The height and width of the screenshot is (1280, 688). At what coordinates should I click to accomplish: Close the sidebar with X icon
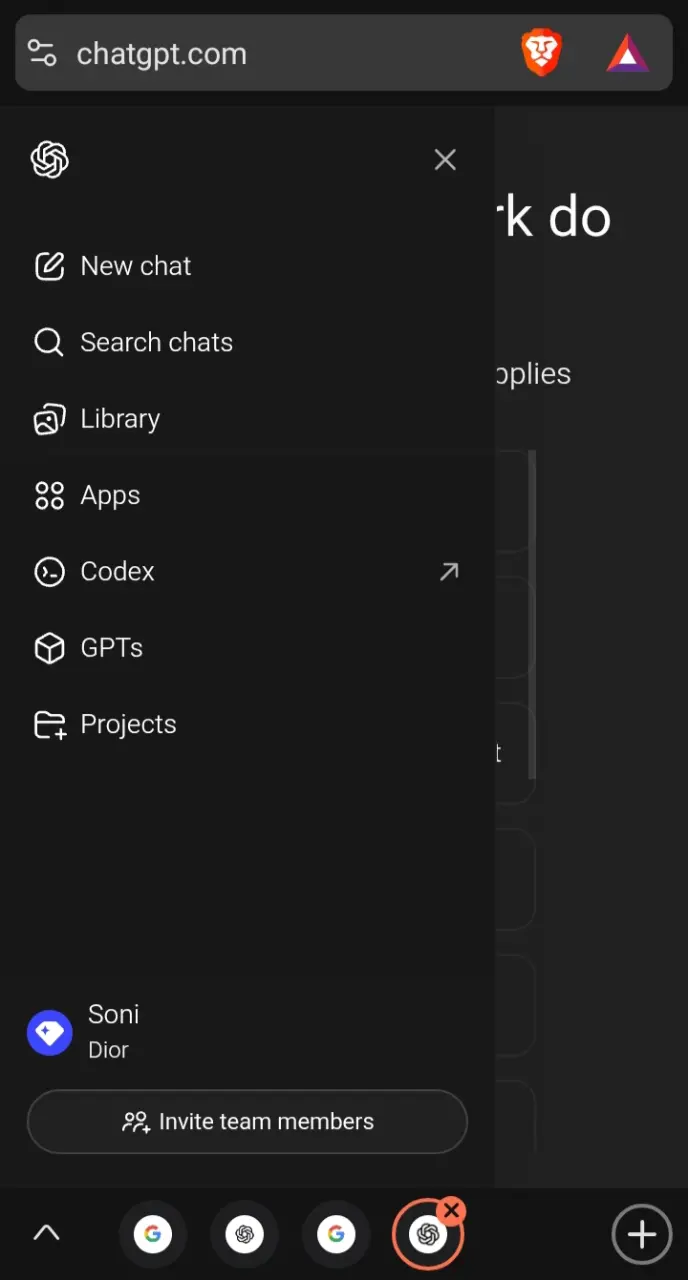(x=445, y=160)
